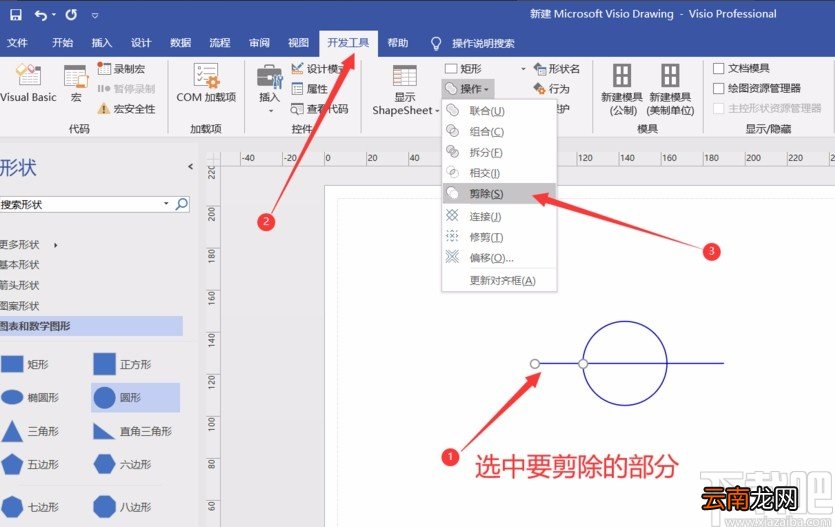Click the 操作说明搜索 lightbulb search box

click(x=473, y=43)
